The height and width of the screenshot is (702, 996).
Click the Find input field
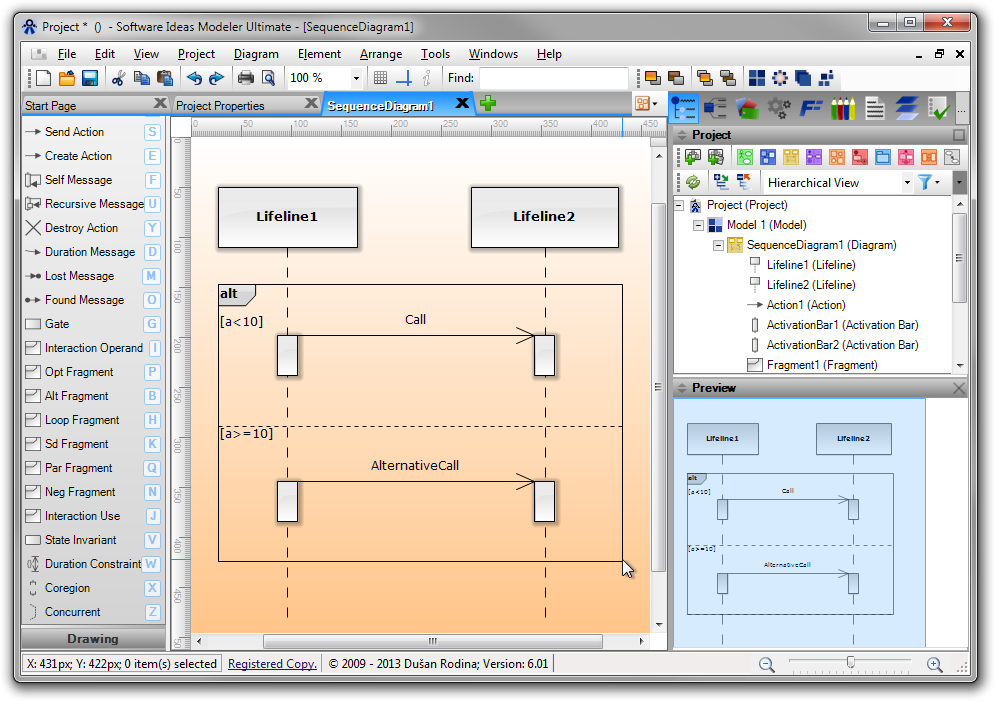coord(553,78)
